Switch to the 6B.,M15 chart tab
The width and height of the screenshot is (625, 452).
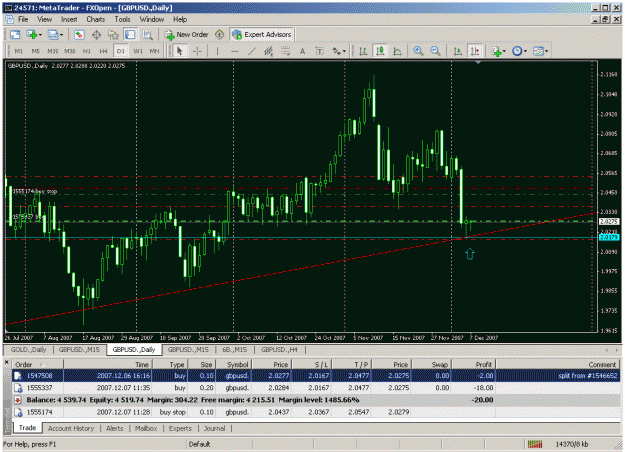pyautogui.click(x=235, y=350)
